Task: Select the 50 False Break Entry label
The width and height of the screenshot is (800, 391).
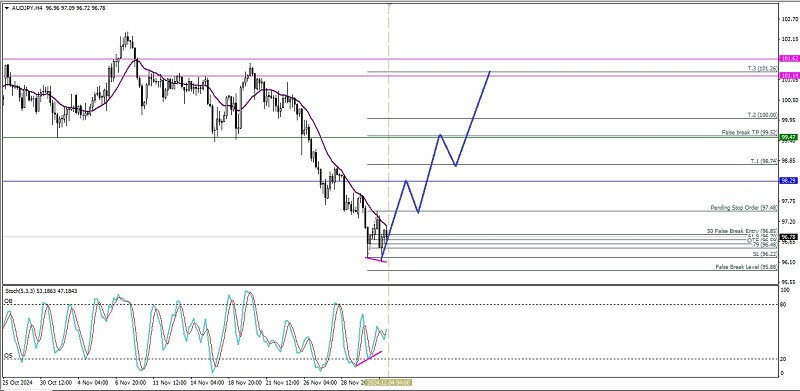Action: [741, 231]
